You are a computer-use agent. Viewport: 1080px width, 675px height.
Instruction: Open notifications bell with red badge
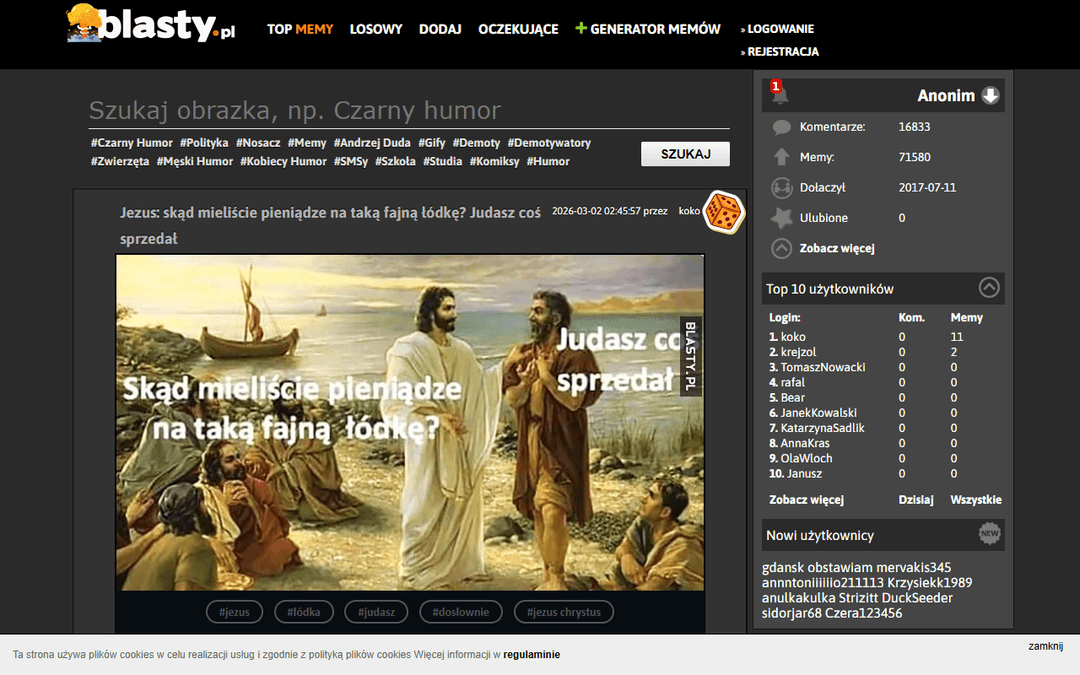click(779, 92)
